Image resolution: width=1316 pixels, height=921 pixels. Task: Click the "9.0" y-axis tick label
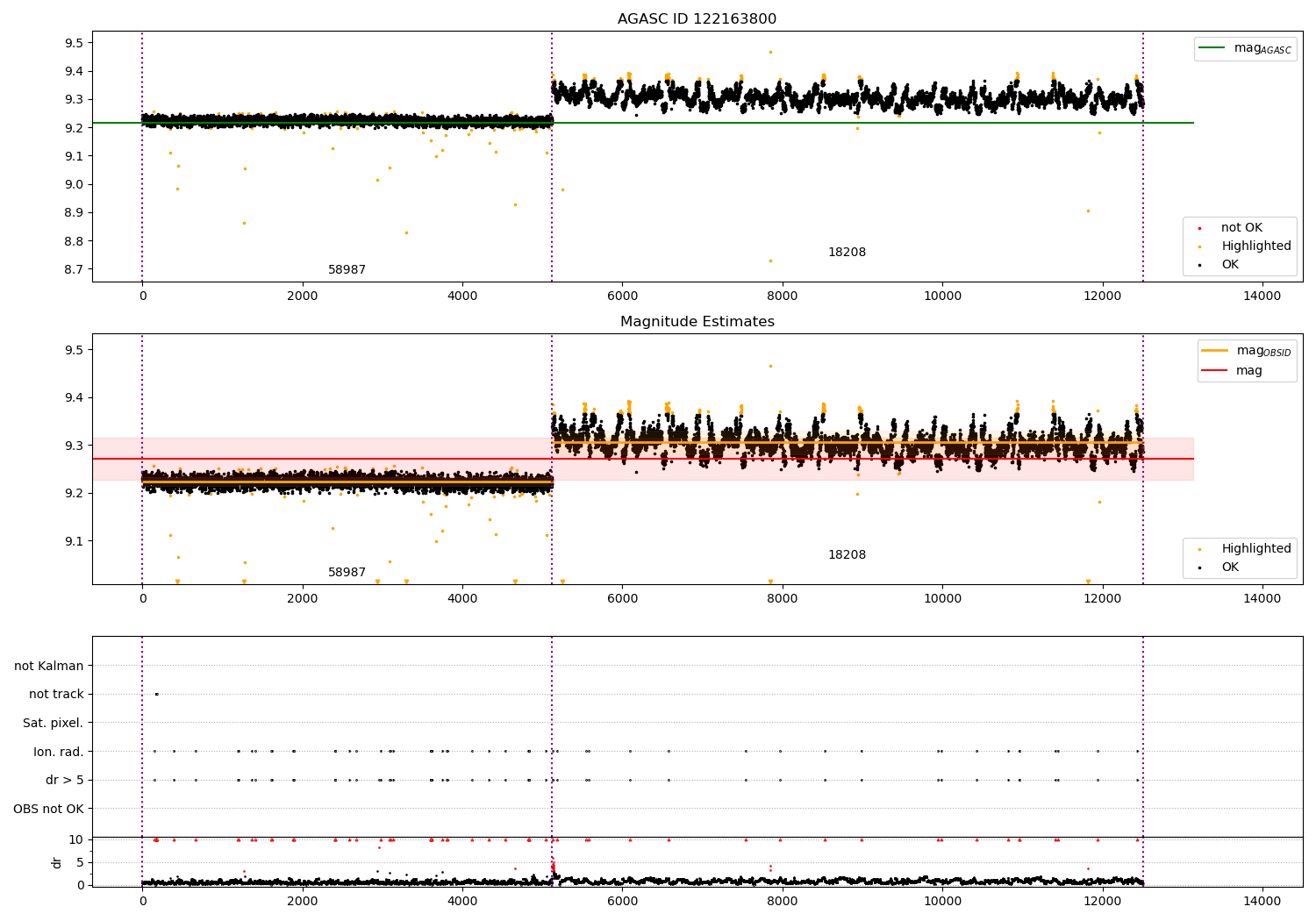(x=74, y=184)
